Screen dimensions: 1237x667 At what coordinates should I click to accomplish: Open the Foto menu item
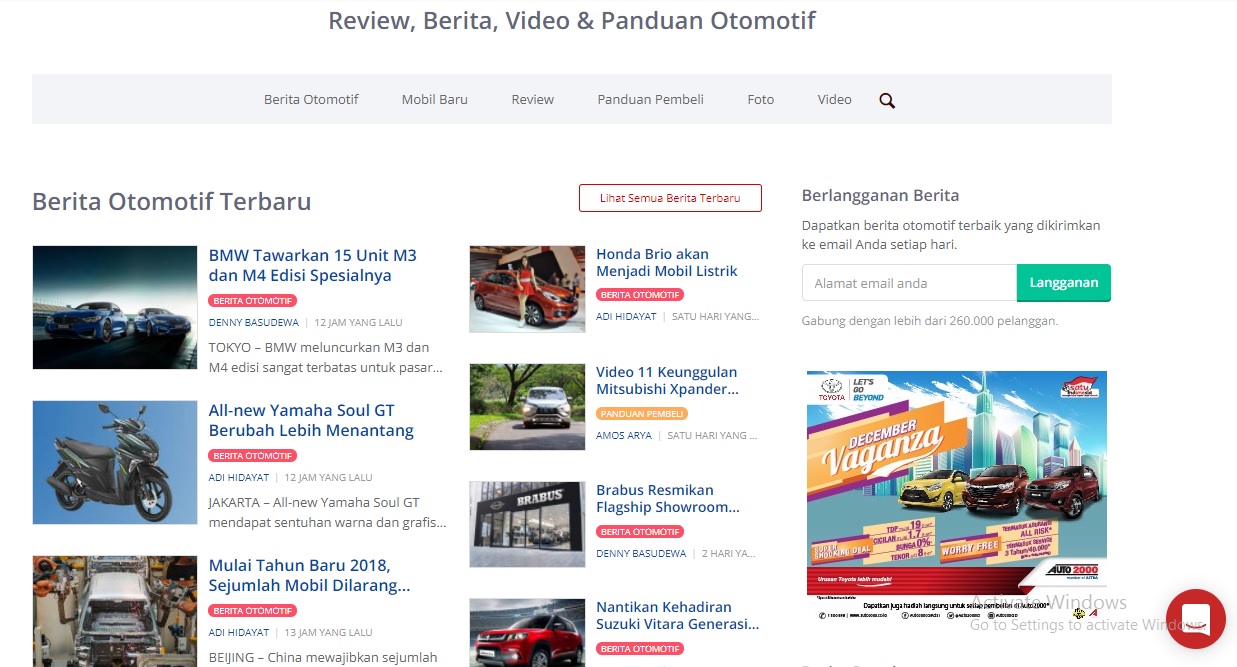click(x=761, y=99)
